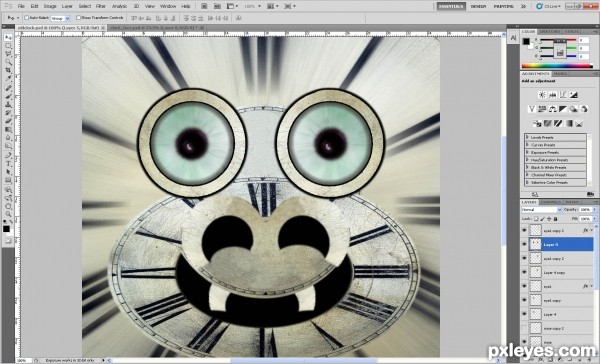Select the Zoom tool in the toolbox
The image size is (600, 364).
(8, 214)
